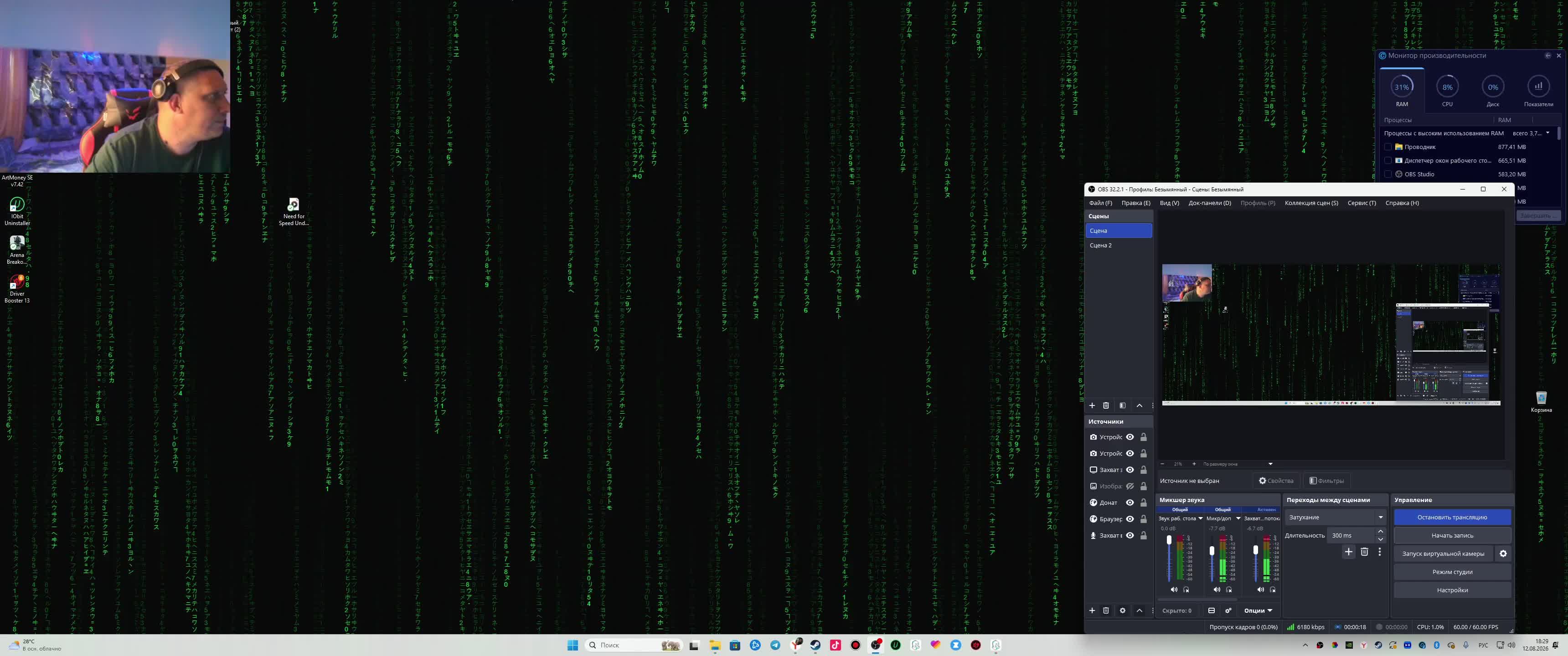This screenshot has width=1568, height=656.
Task: Mute the Микр/доп audio channel
Action: (1216, 589)
